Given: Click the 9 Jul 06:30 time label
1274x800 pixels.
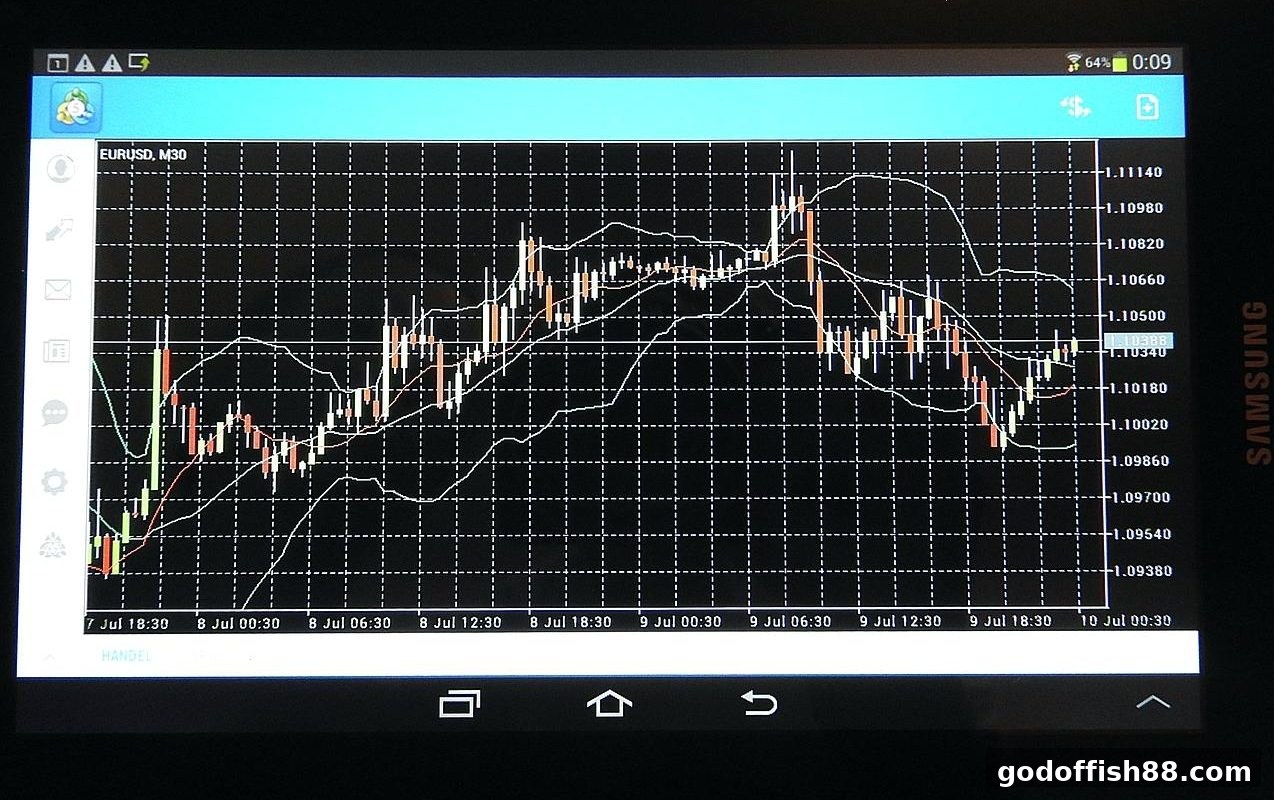Looking at the screenshot, I should (790, 621).
